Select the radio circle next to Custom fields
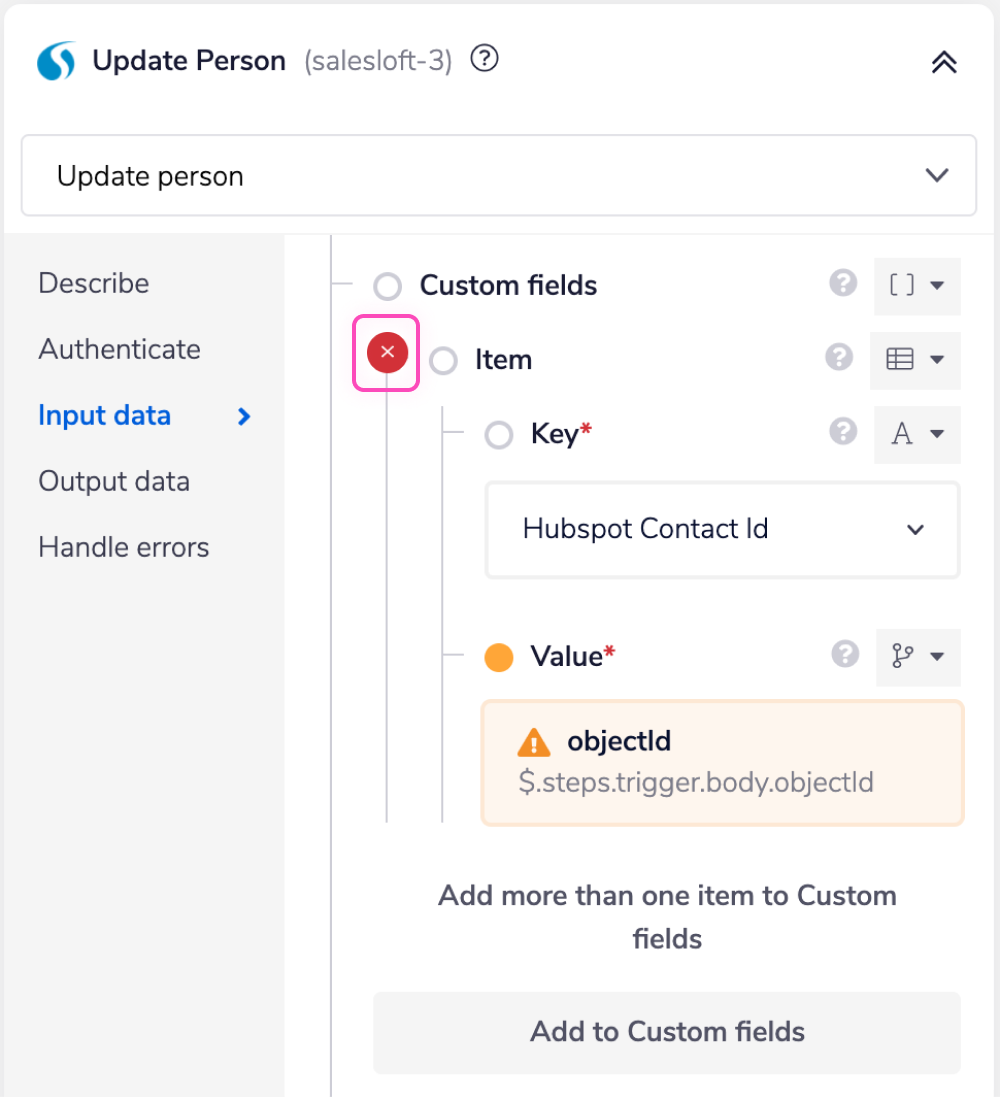Screen dimensions: 1000x1097 point(387,286)
